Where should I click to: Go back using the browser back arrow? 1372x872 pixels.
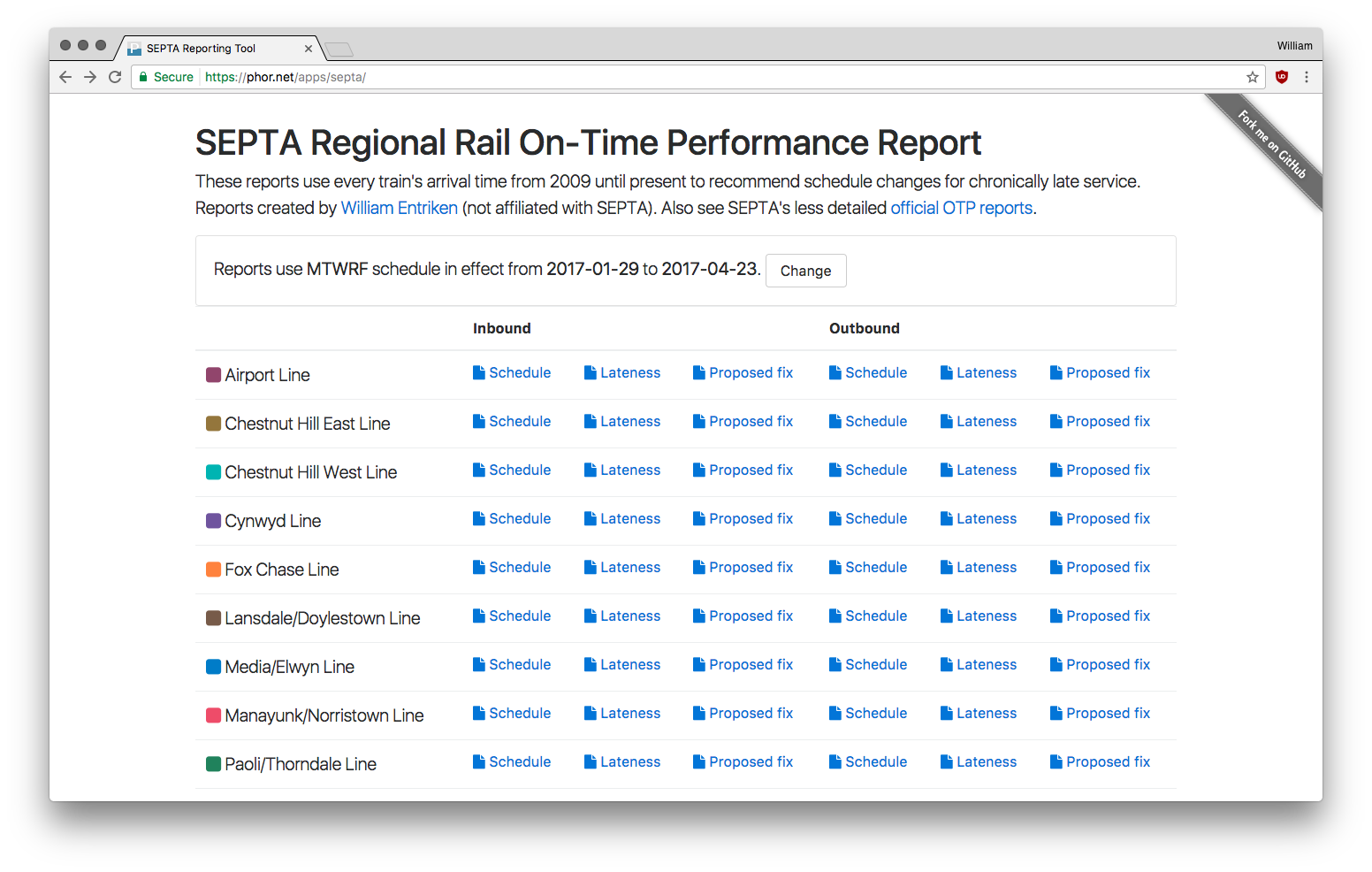click(65, 77)
